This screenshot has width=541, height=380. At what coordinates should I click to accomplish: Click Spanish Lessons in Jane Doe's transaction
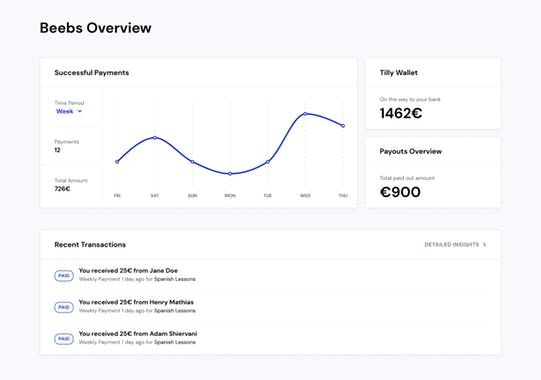tap(175, 279)
